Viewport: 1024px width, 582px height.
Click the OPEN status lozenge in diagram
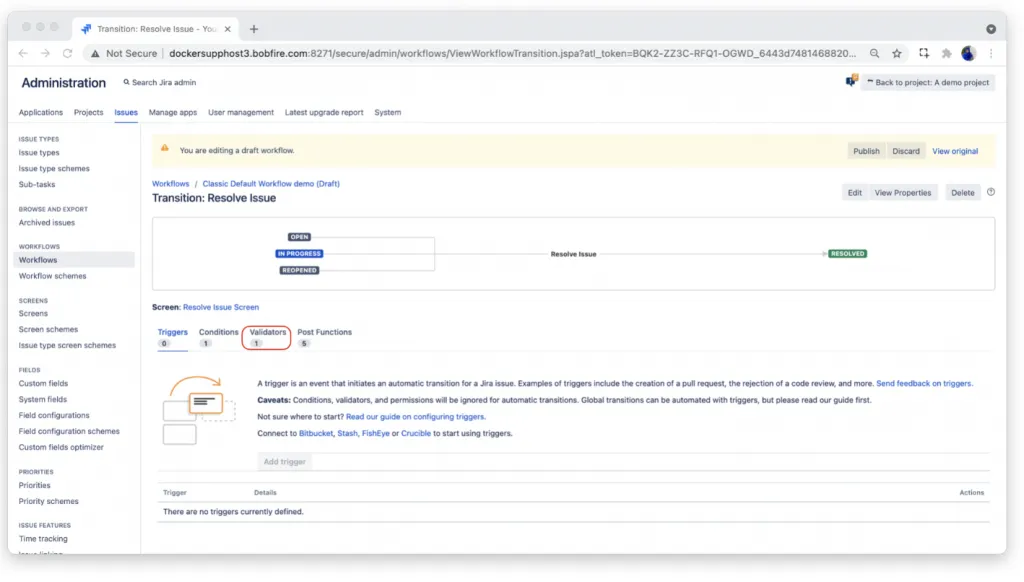pos(299,237)
